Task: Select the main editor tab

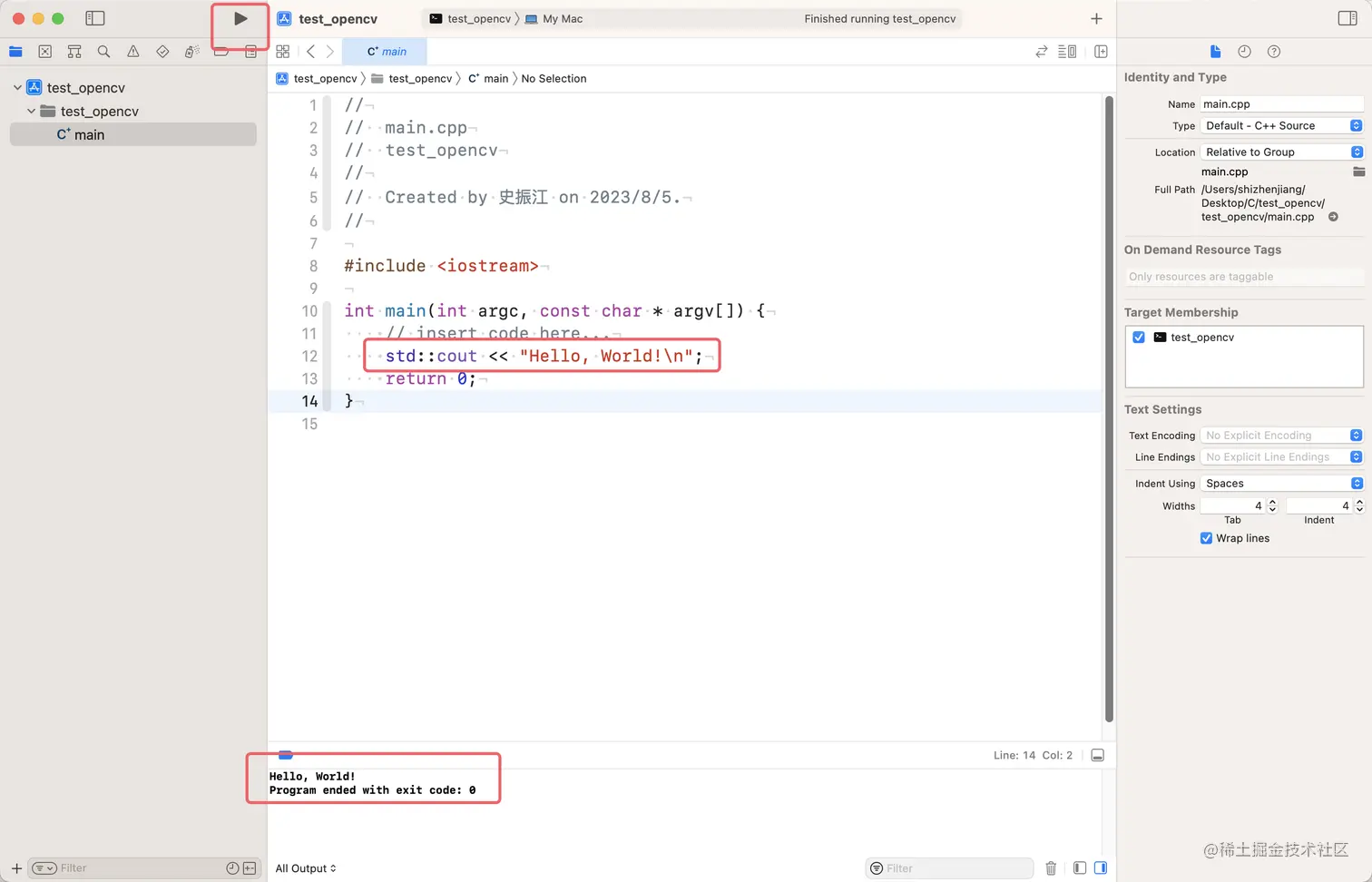Action: point(386,52)
